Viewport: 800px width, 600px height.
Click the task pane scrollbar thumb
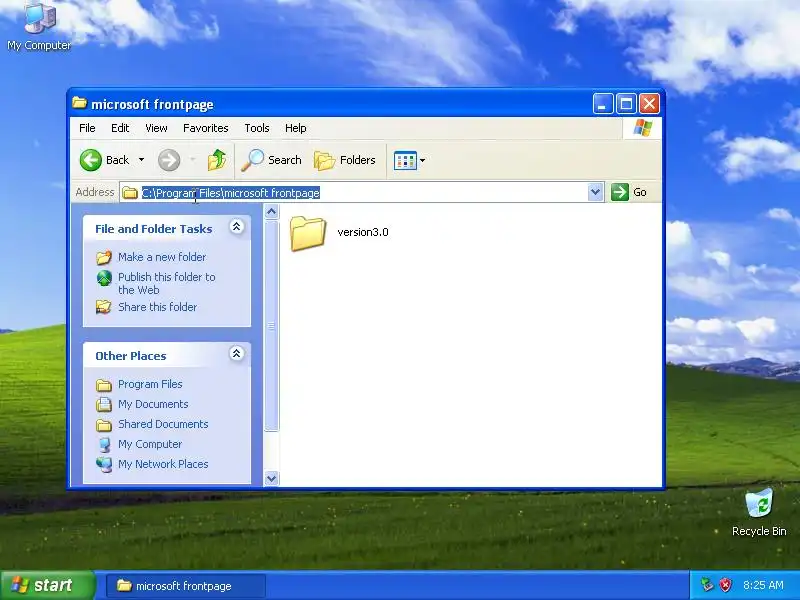coord(271,326)
